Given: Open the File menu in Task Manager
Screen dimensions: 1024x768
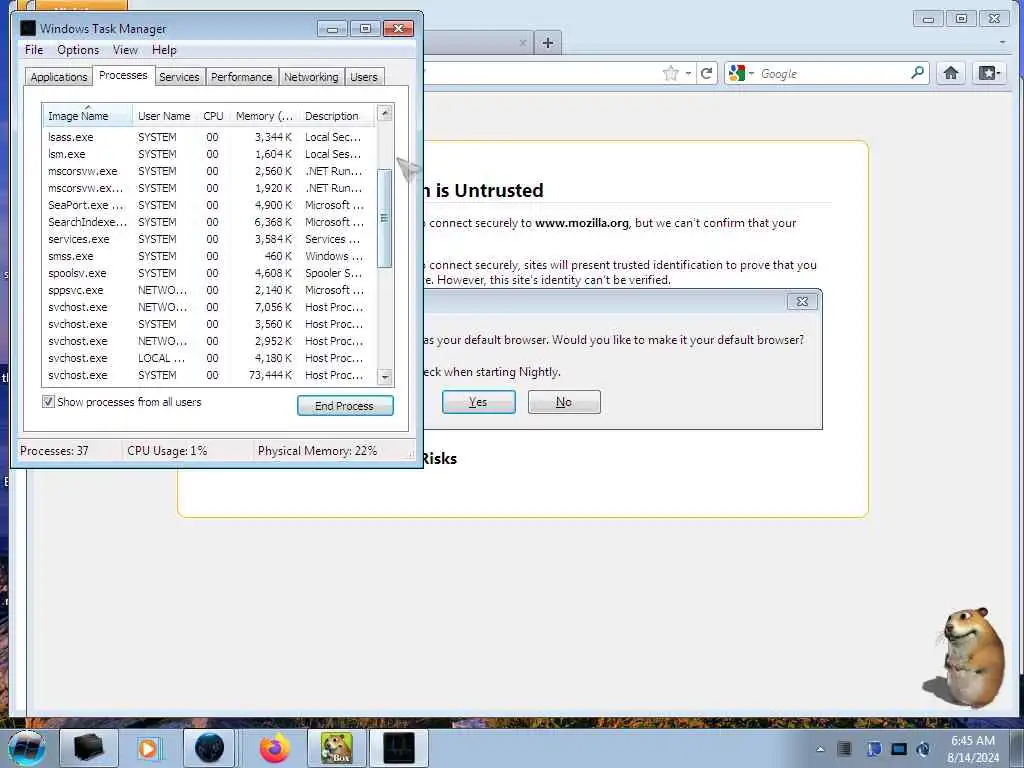Looking at the screenshot, I should pos(34,50).
